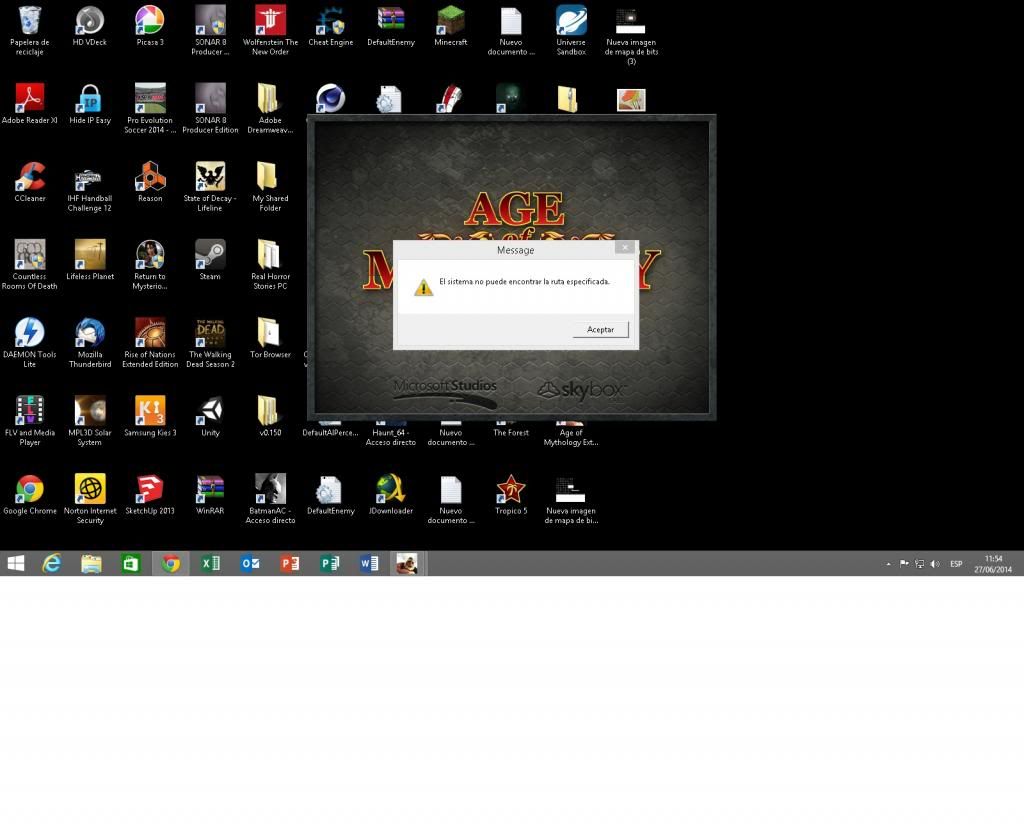
Task: Select the Steam desktop icon
Action: click(210, 261)
